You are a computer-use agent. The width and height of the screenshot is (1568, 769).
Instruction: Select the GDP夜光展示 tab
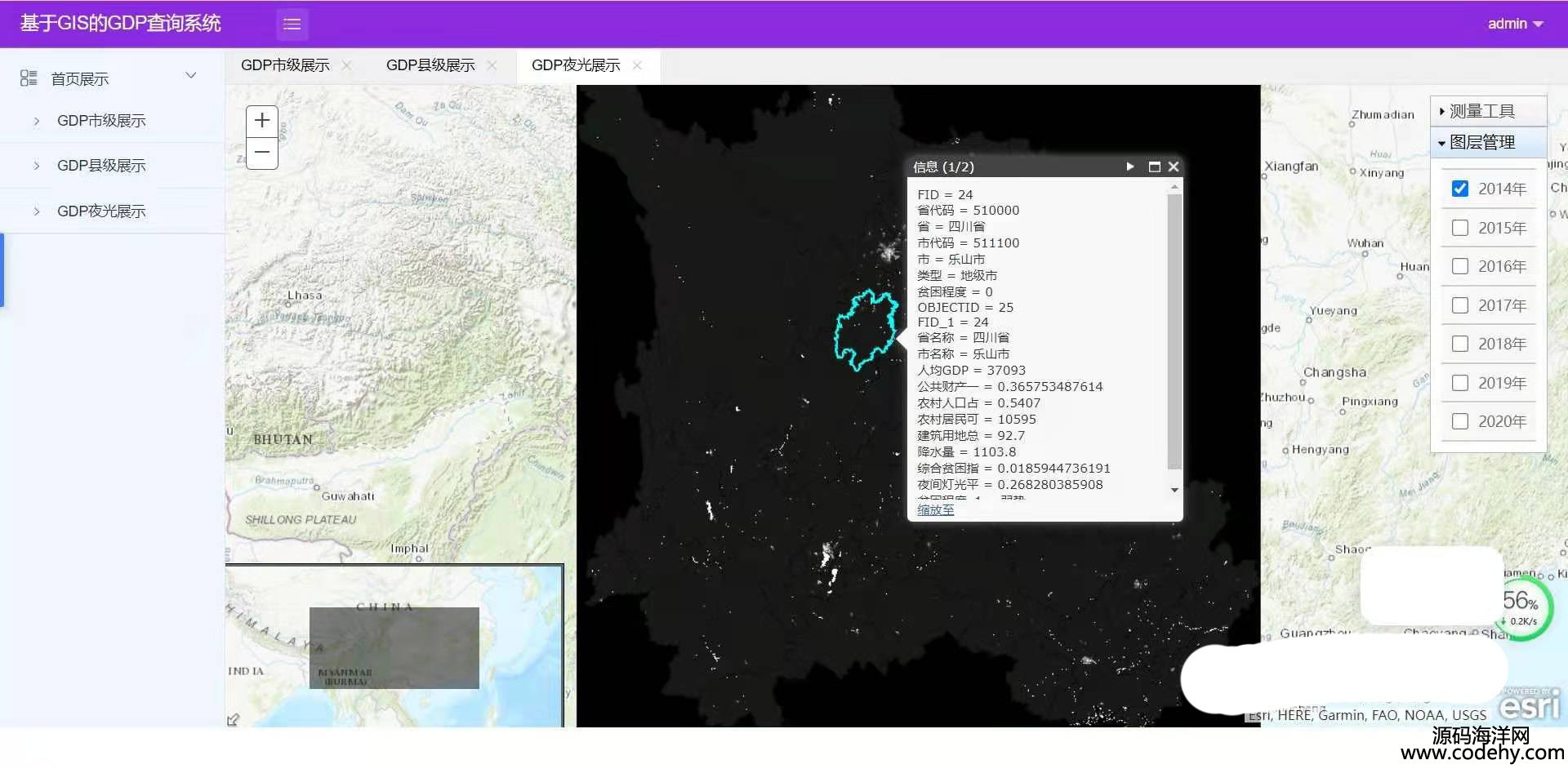coord(576,65)
